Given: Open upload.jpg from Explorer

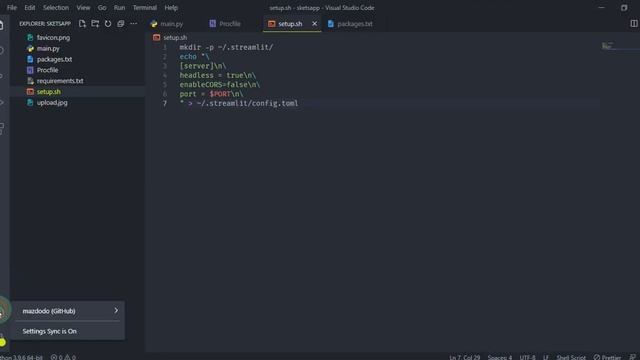Looking at the screenshot, I should (x=52, y=102).
